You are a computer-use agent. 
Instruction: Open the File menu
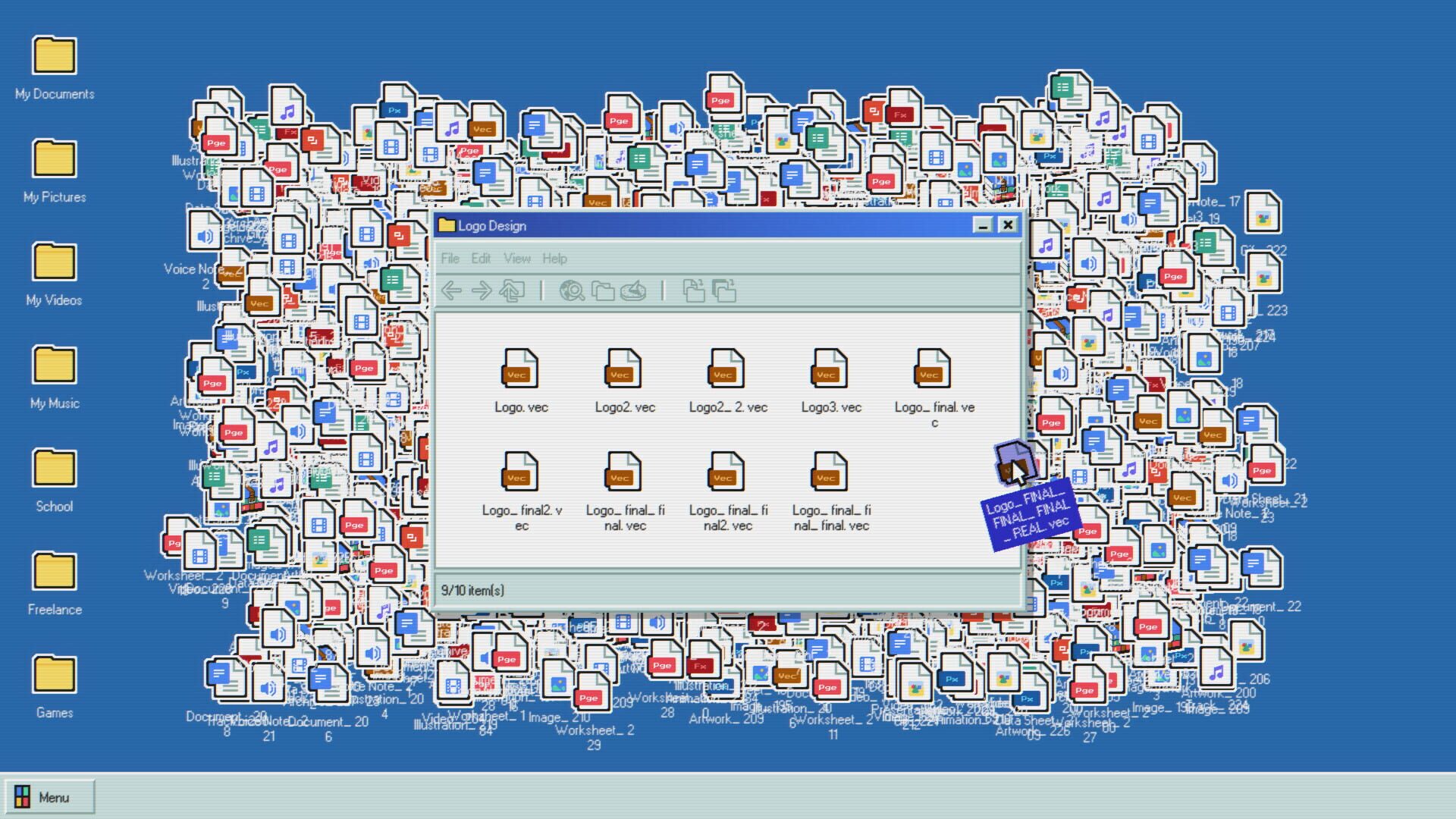450,259
